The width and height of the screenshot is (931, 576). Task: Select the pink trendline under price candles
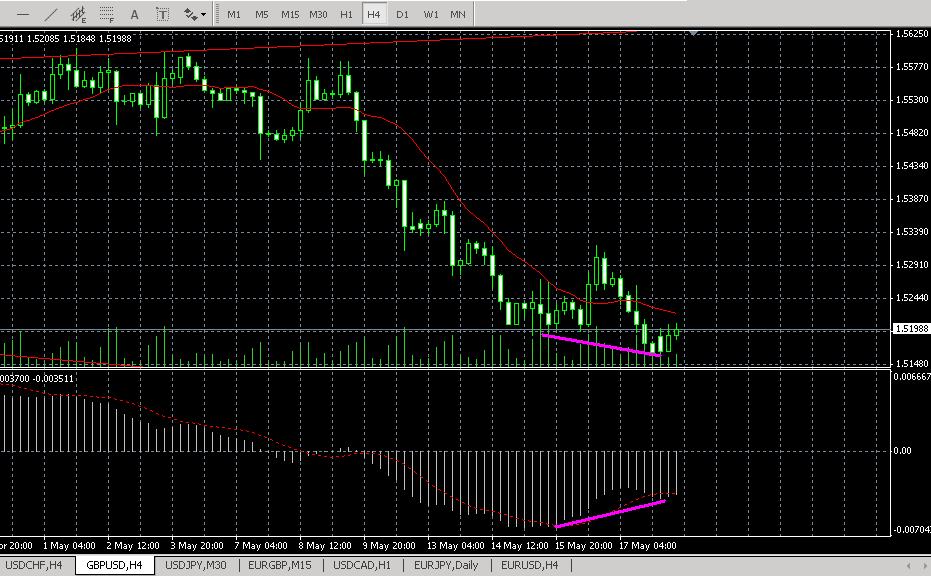(600, 344)
